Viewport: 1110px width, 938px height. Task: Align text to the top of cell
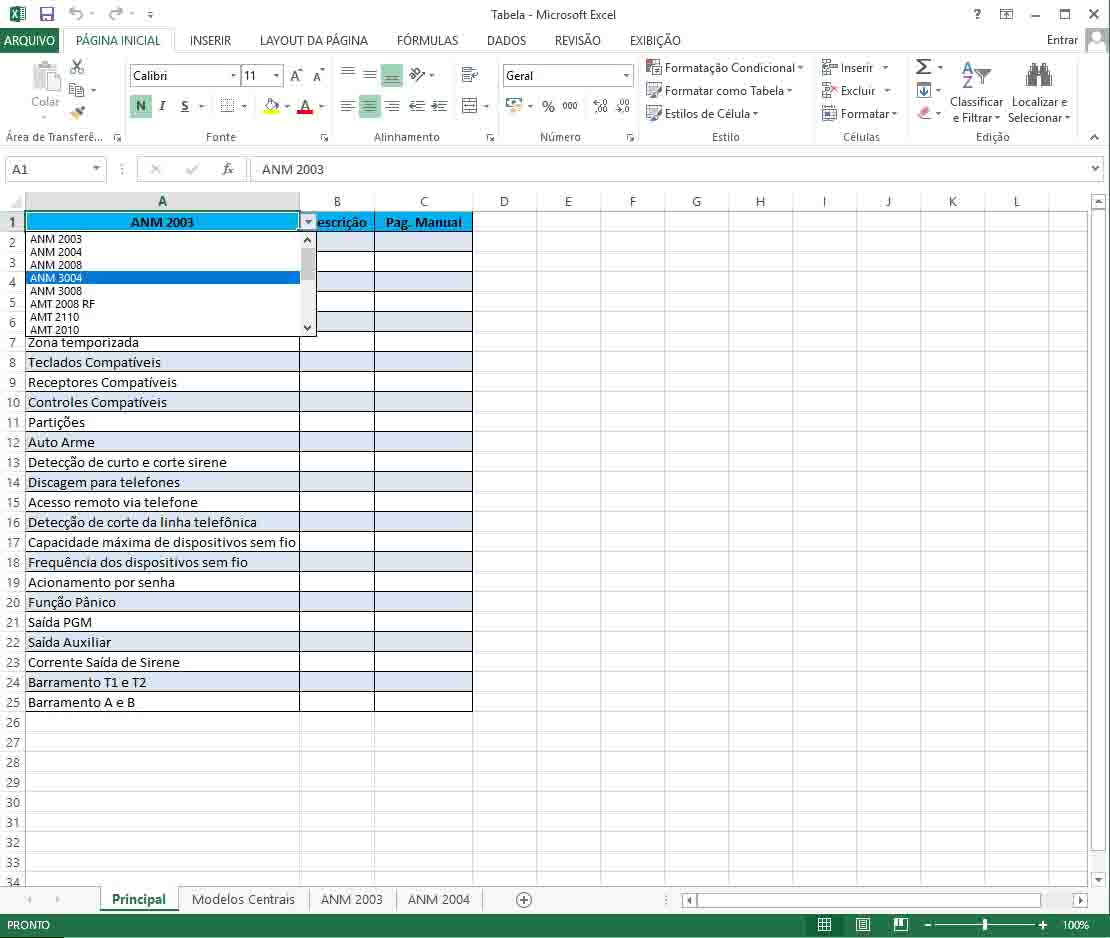click(347, 74)
